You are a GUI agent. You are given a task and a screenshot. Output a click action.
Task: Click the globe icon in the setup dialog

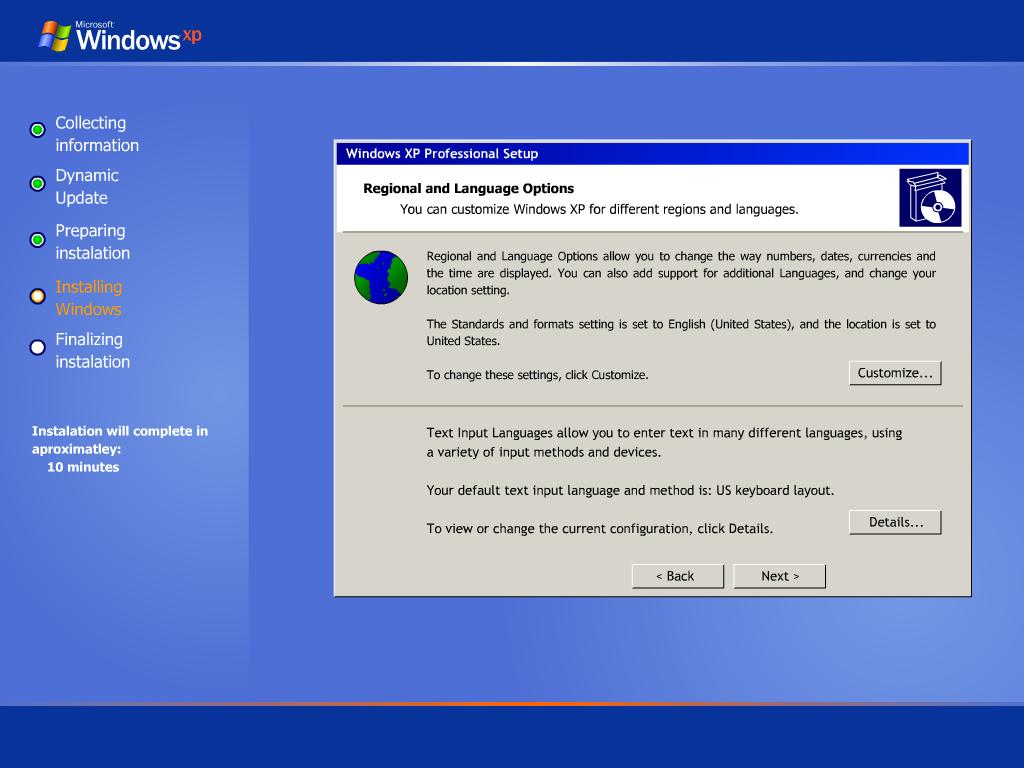(380, 277)
